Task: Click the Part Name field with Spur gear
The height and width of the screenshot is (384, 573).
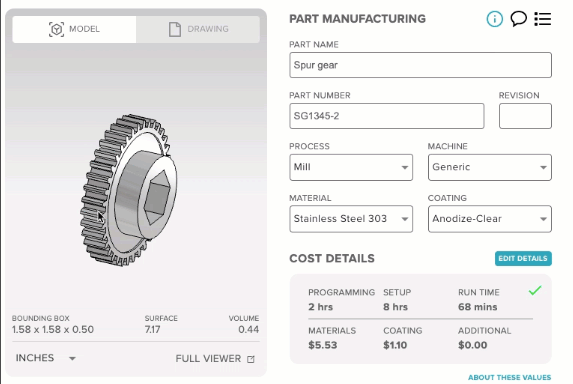Action: coord(420,65)
